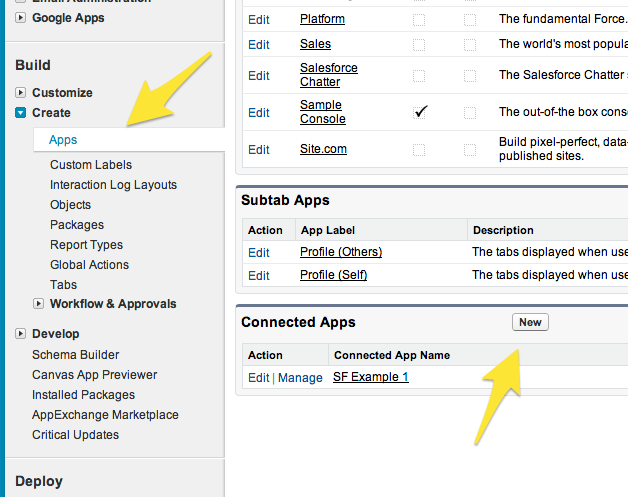
Task: Open Custom Labels
Action: (x=91, y=165)
